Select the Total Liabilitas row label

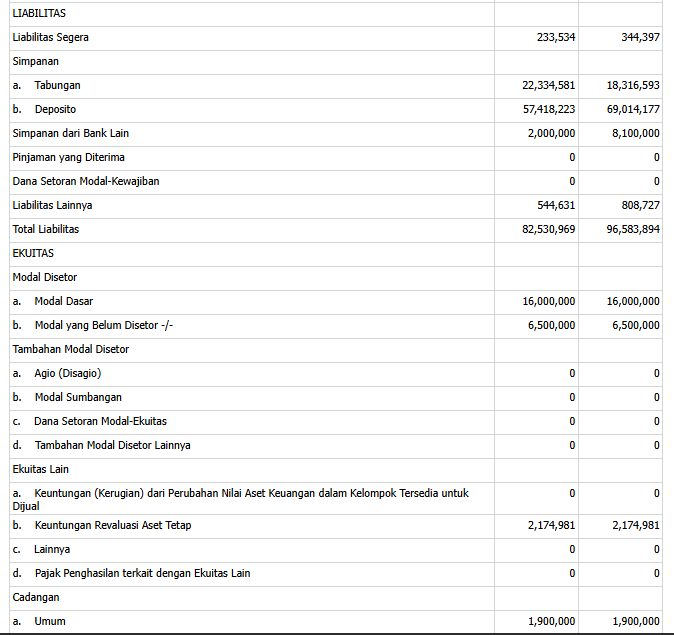(46, 229)
